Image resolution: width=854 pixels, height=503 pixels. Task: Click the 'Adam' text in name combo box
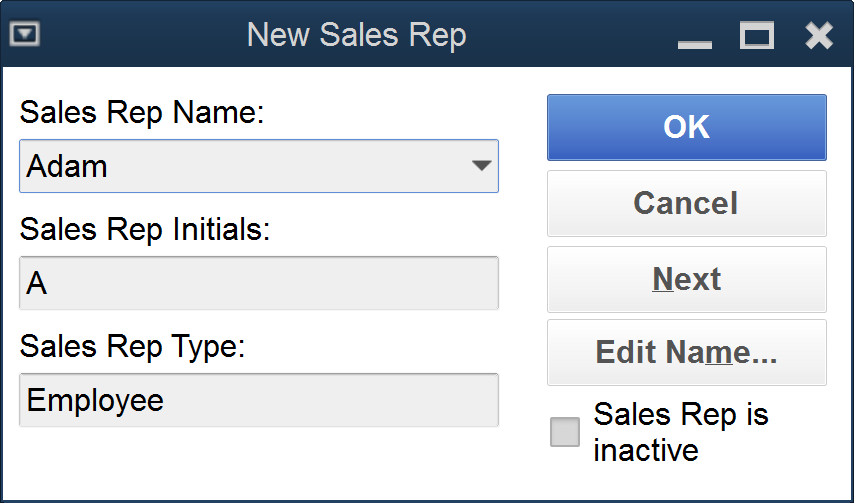click(x=67, y=166)
